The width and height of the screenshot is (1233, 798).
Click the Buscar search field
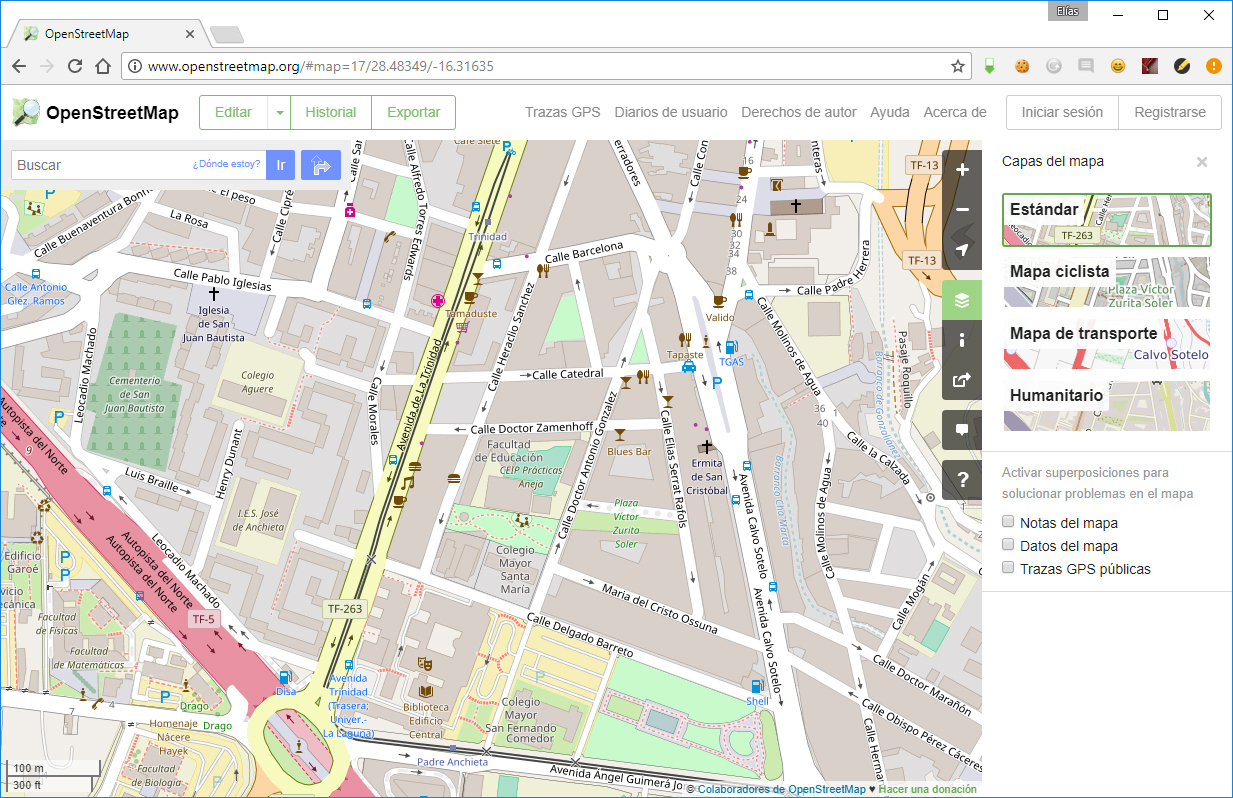point(100,165)
